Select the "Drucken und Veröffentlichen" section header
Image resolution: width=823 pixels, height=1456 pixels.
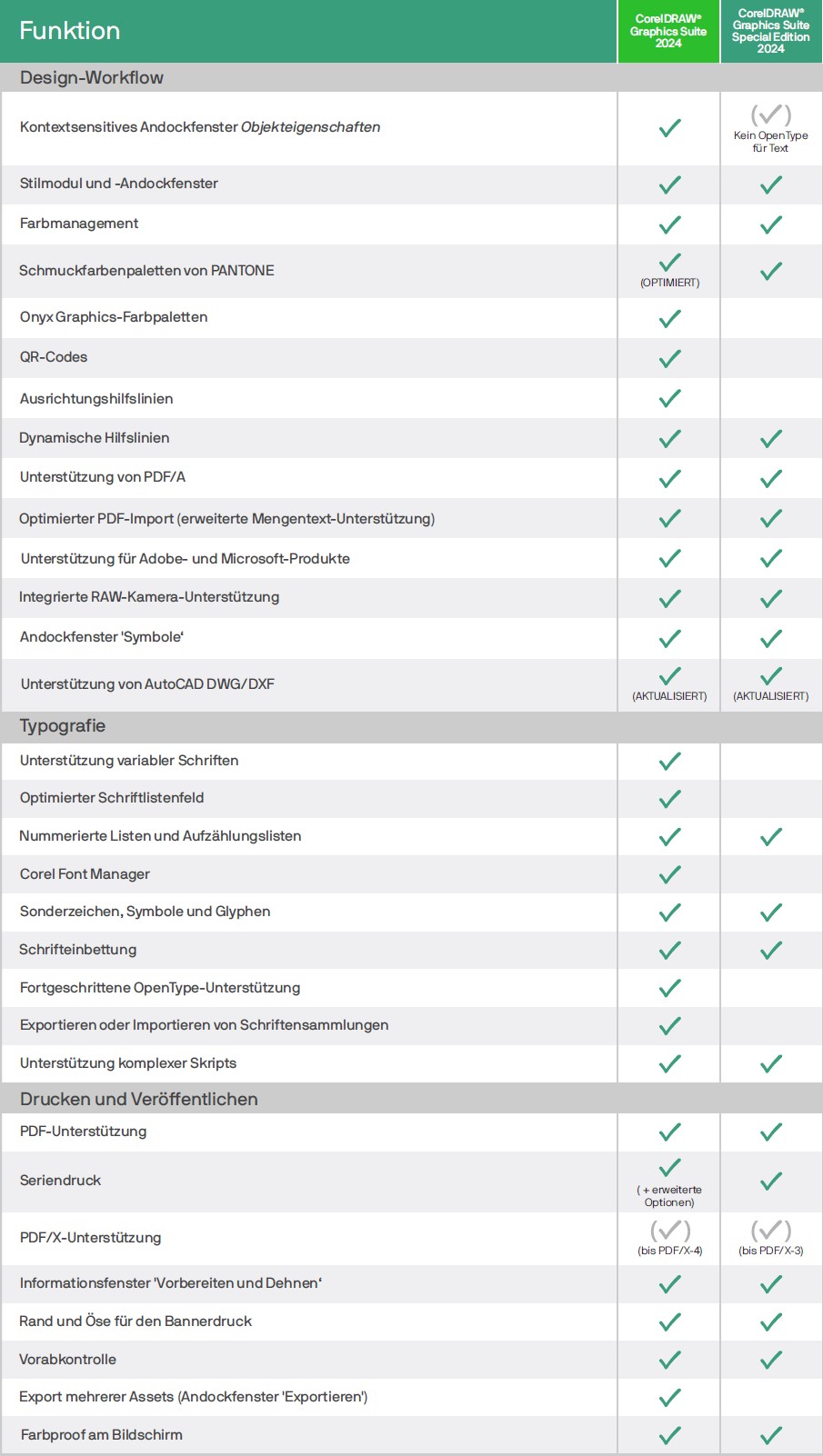point(139,1099)
